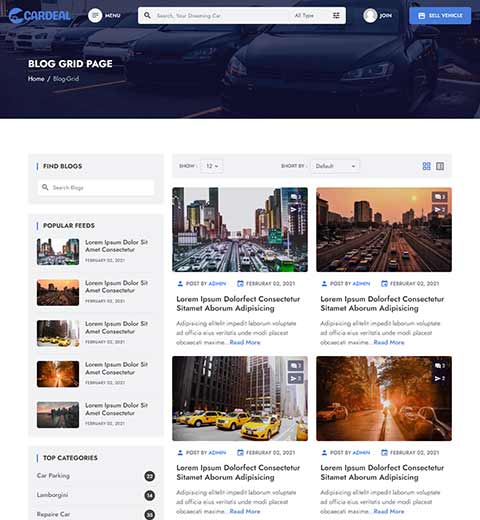
Task: Switch to grid view icon
Action: pyautogui.click(x=426, y=166)
